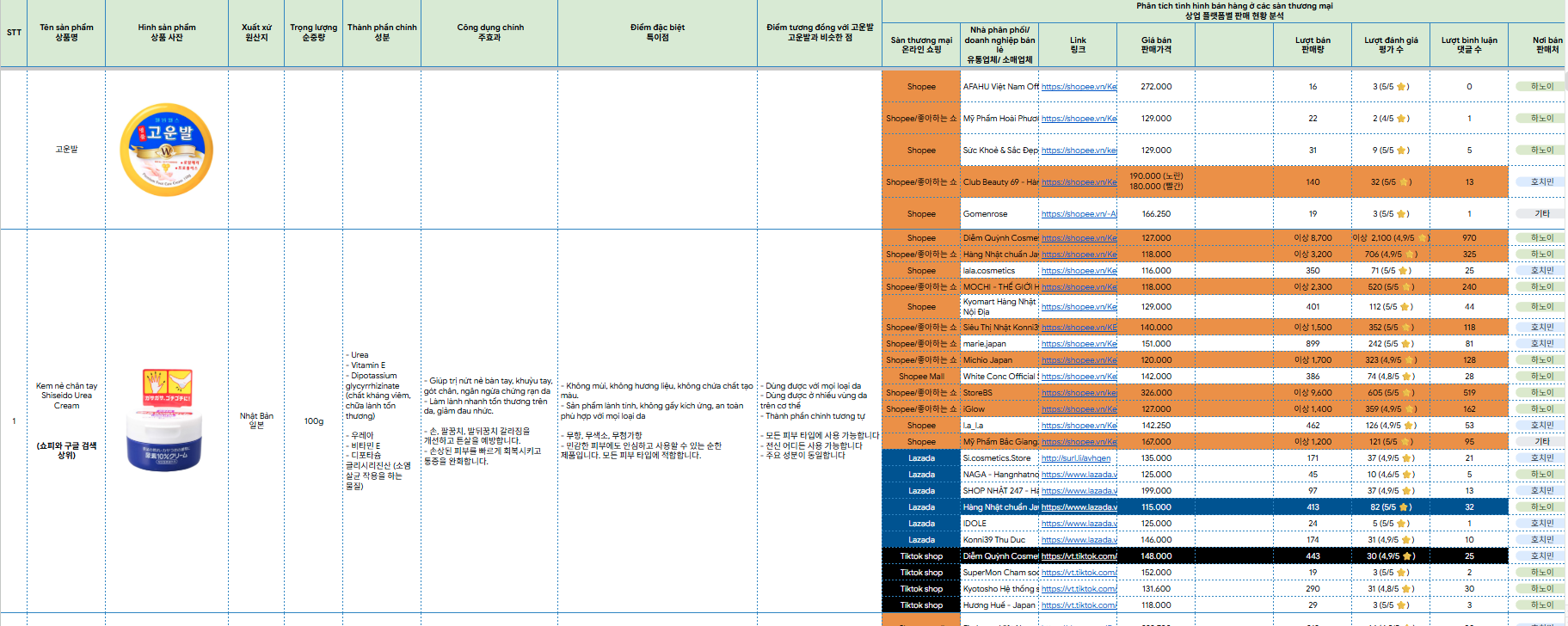Open the 기타 location dropdown for Gomenrose
This screenshot has width=1568, height=626.
pyautogui.click(x=1541, y=214)
